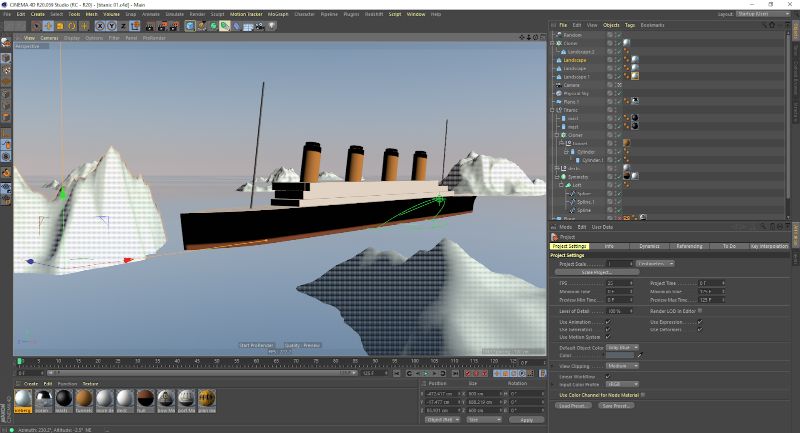Viewport: 800px width, 433px height.
Task: Disable the Use Deformers checkbox
Action: click(699, 329)
